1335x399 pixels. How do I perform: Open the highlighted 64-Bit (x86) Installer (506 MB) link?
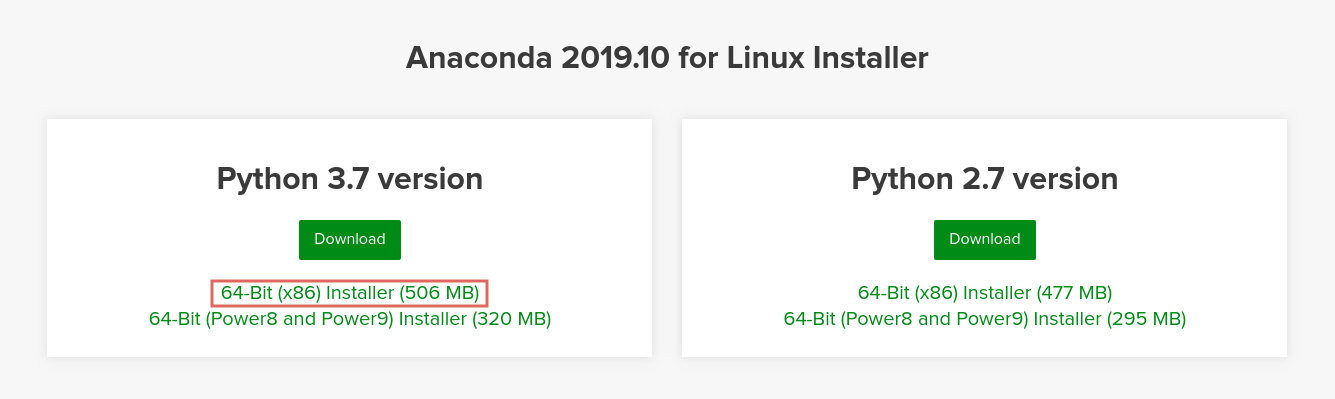tap(349, 293)
